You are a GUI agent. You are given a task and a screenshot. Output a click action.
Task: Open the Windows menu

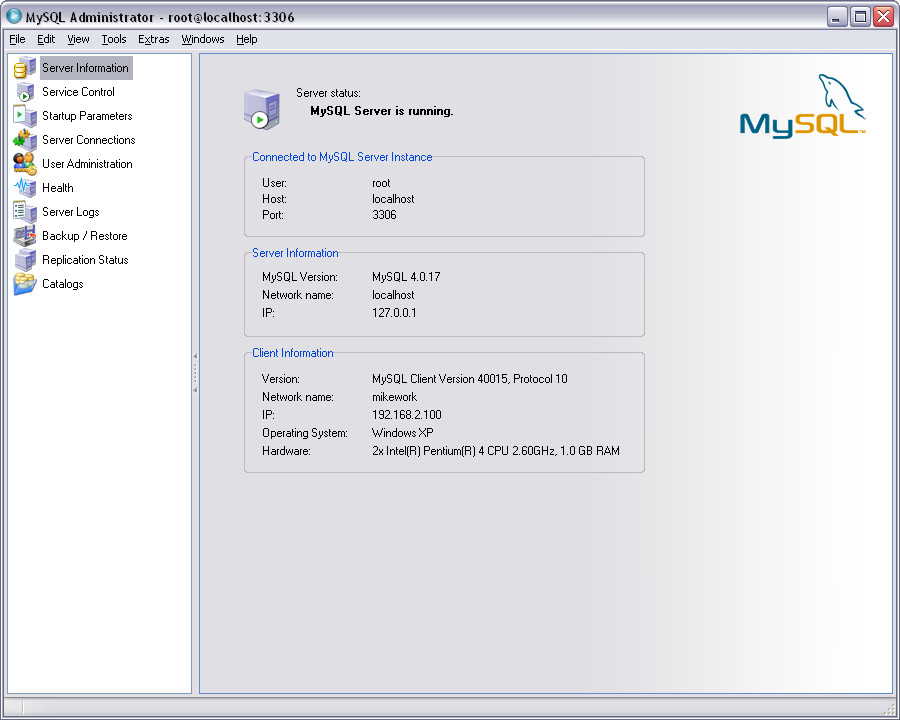pos(203,39)
